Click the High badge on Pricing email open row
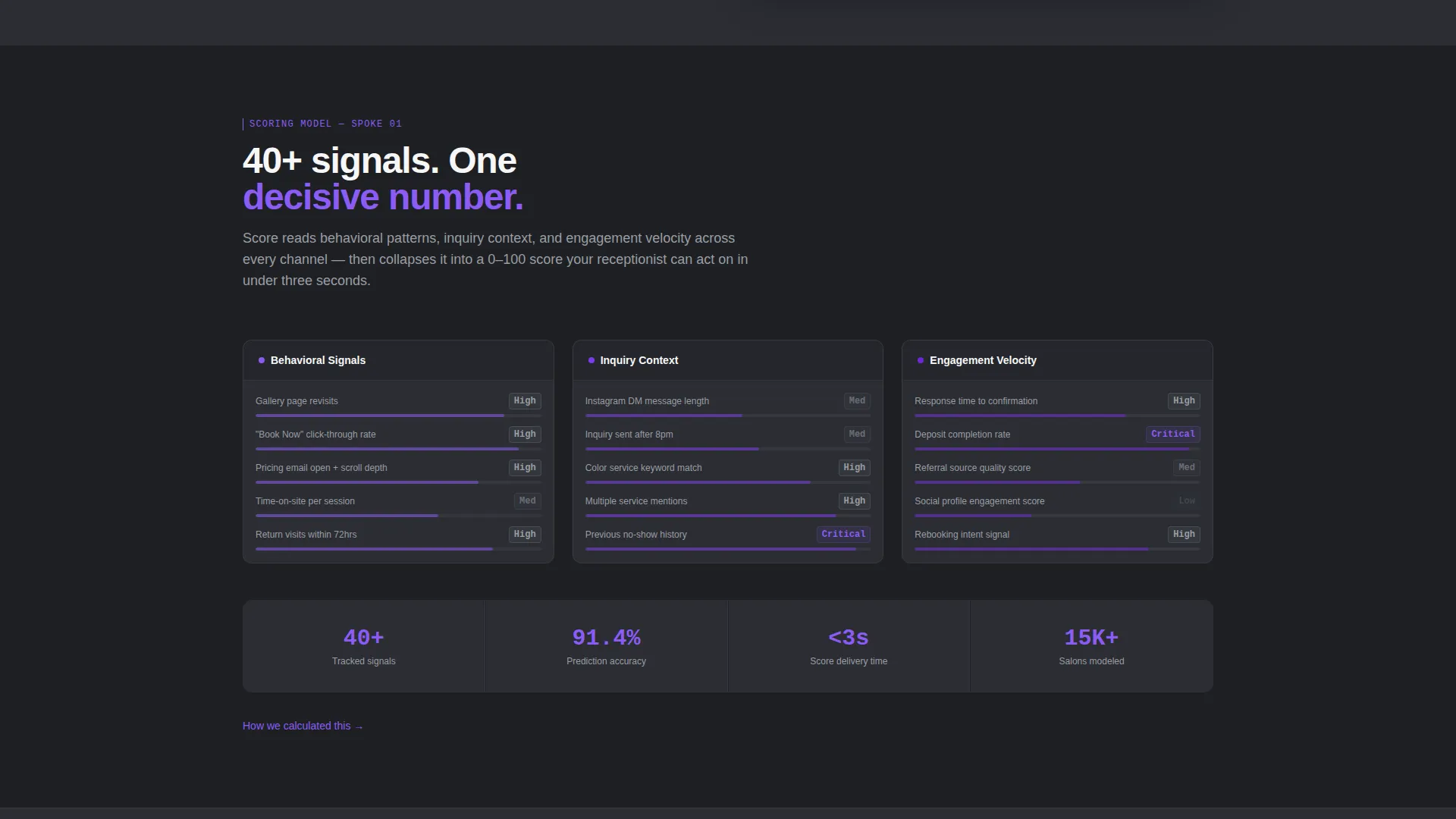 525,467
